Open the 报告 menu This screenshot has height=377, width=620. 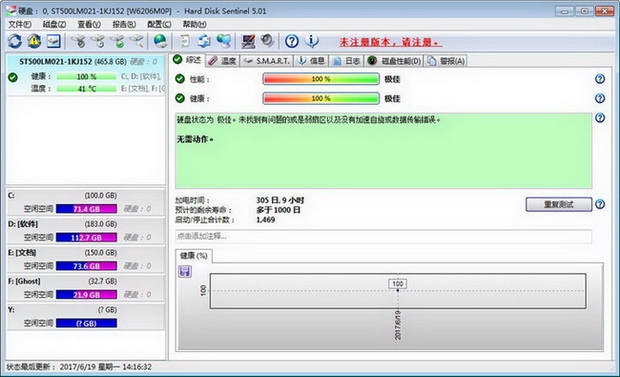[124, 25]
